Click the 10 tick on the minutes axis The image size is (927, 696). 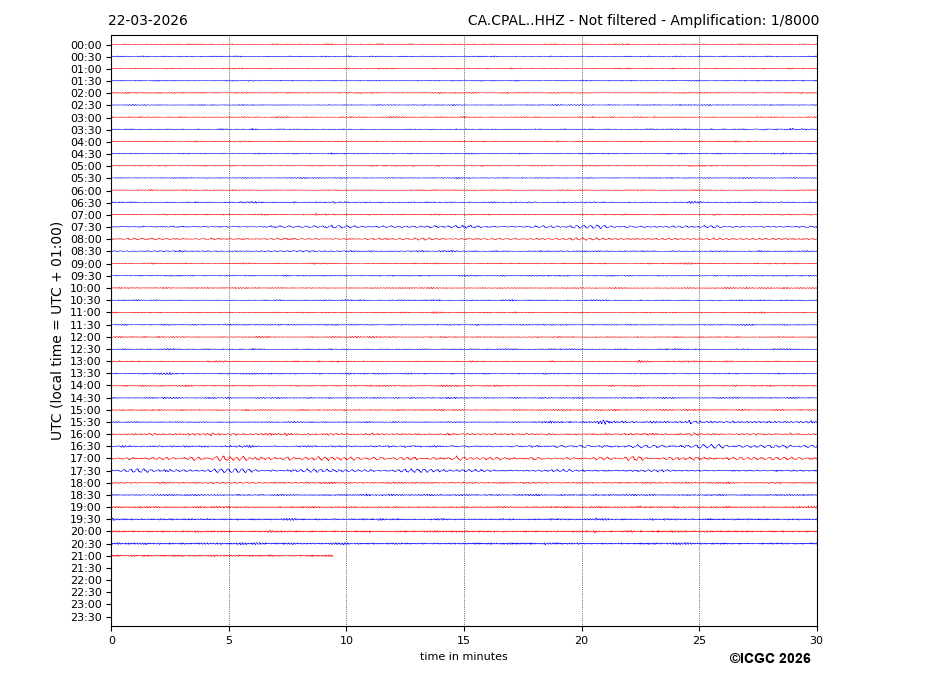click(x=346, y=640)
